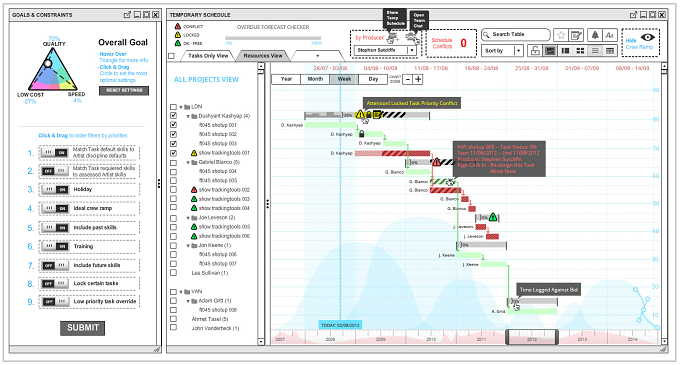Click yellow locked triangle beside show trackingtools 001
Viewport: 680px width, 365px height.
tap(194, 153)
